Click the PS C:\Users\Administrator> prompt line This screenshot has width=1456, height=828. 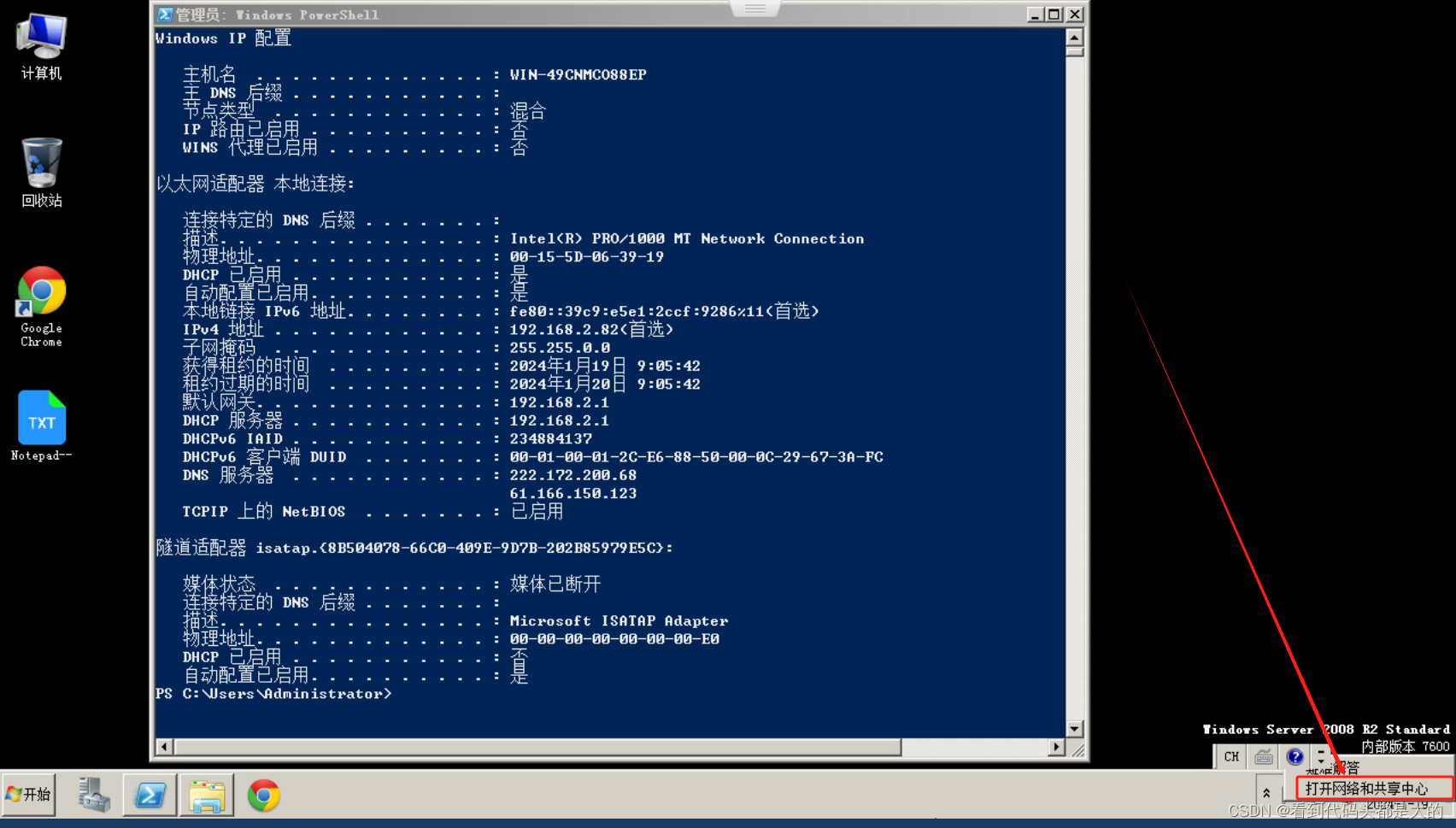click(273, 694)
